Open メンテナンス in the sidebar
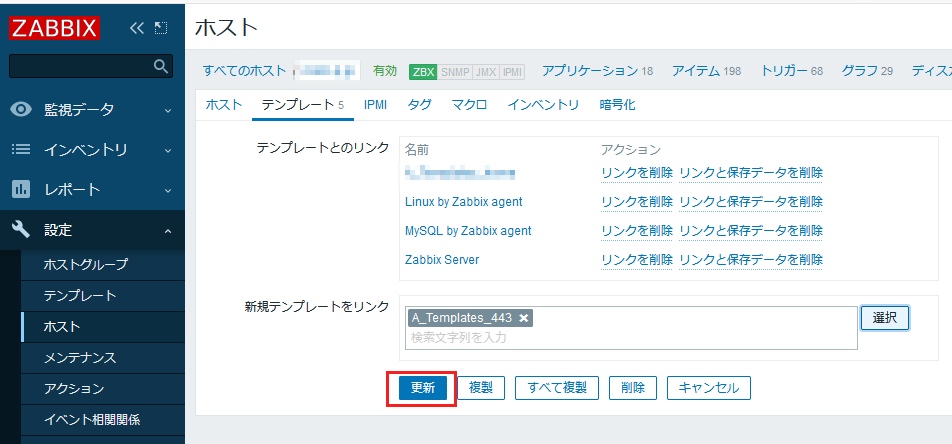 pos(80,357)
